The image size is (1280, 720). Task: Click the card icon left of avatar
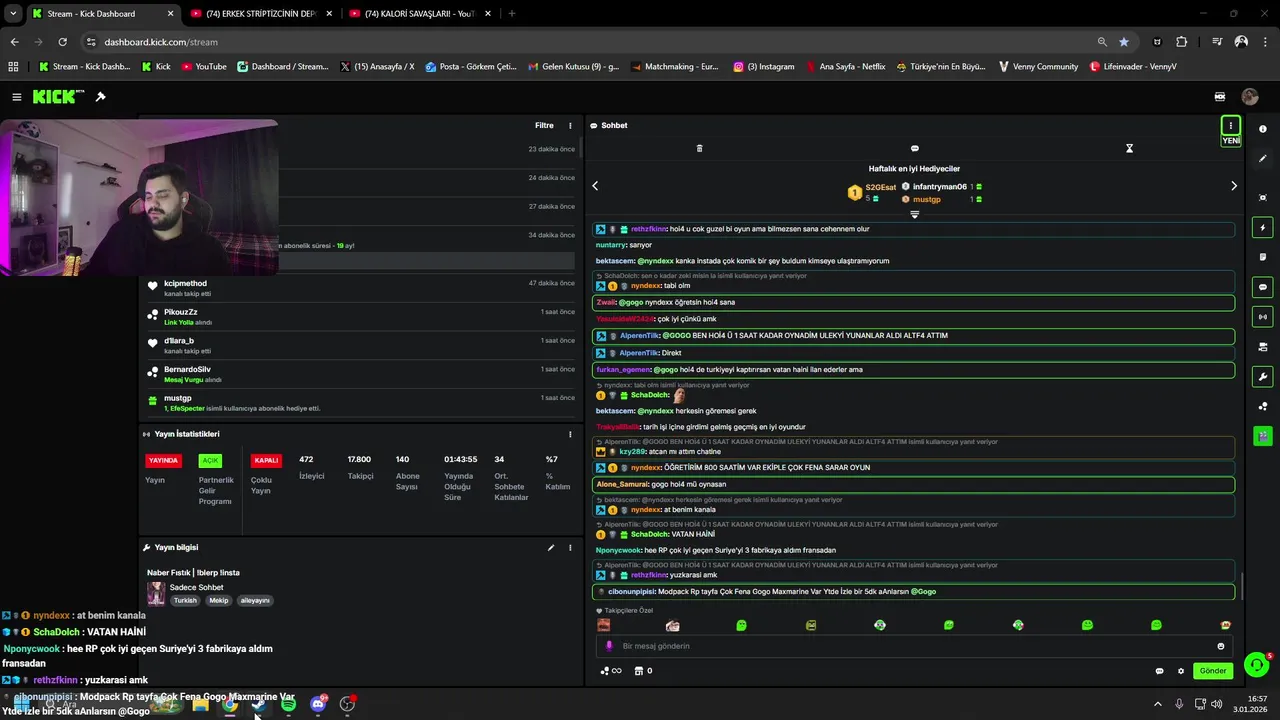coord(1220,97)
